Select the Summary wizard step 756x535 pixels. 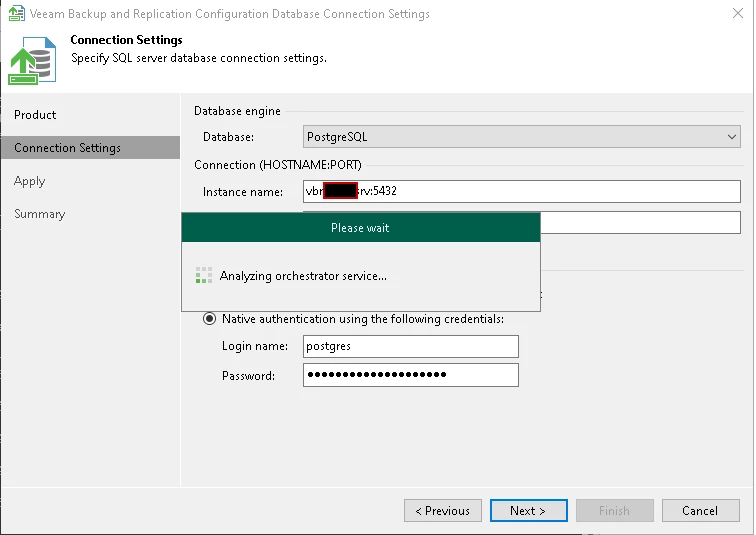[x=40, y=214]
